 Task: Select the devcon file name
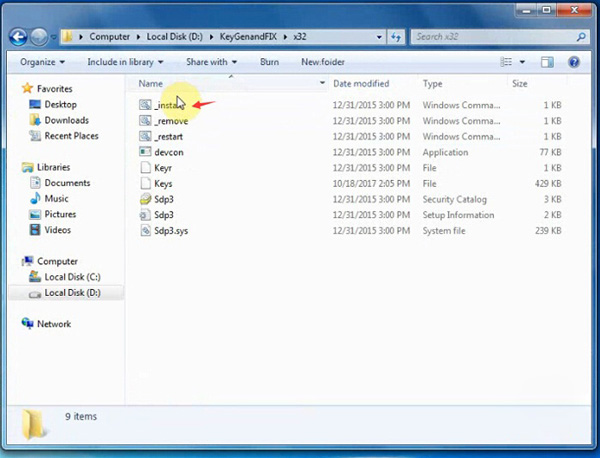point(169,152)
